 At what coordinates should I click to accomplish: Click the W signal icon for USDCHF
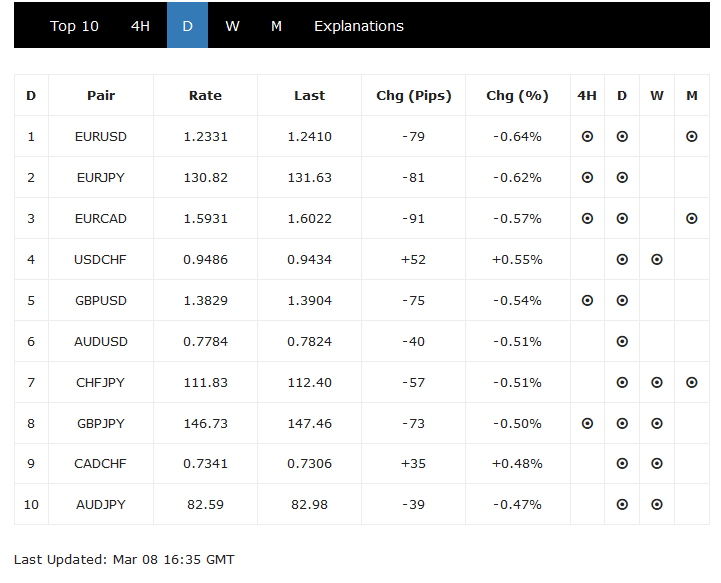pos(657,259)
